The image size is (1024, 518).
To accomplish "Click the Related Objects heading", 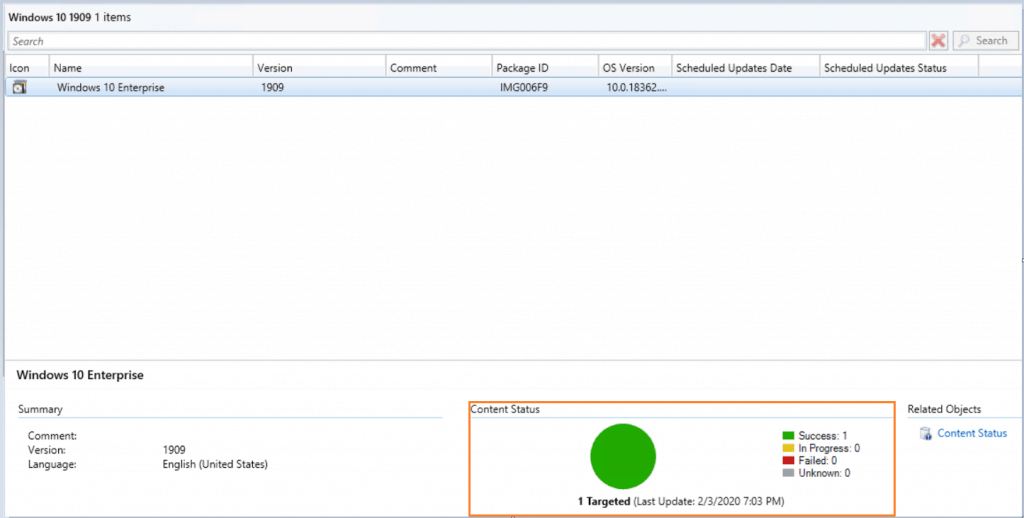I will 944,410.
